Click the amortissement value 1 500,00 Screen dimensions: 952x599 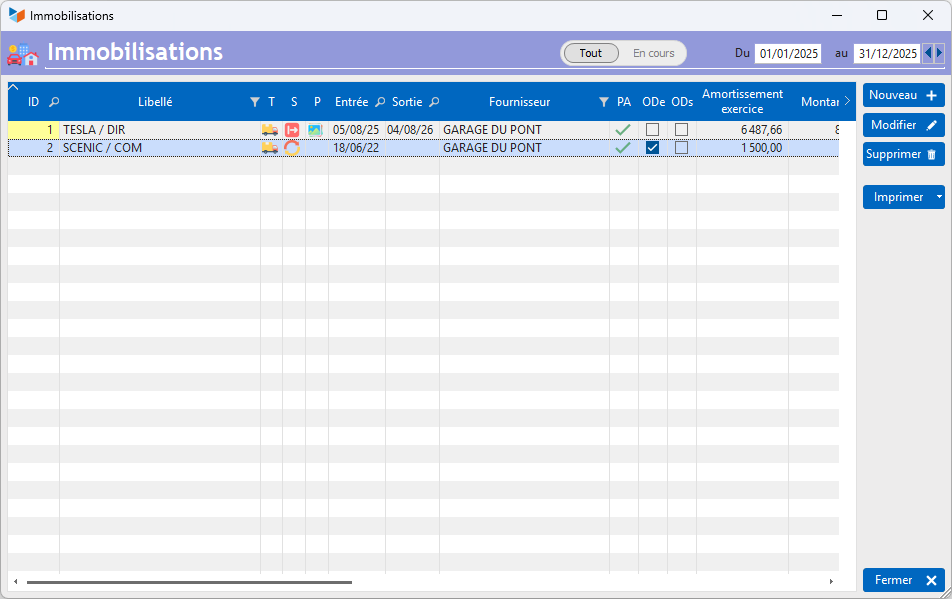[761, 148]
